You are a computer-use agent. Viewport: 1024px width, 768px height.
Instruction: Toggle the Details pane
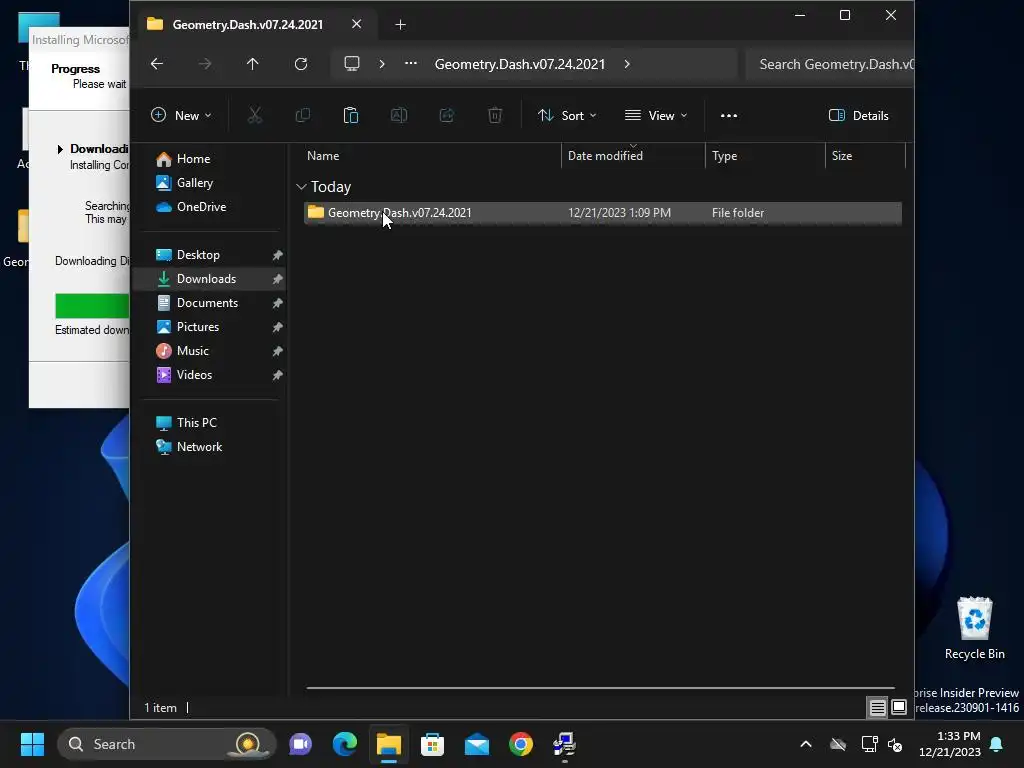858,116
